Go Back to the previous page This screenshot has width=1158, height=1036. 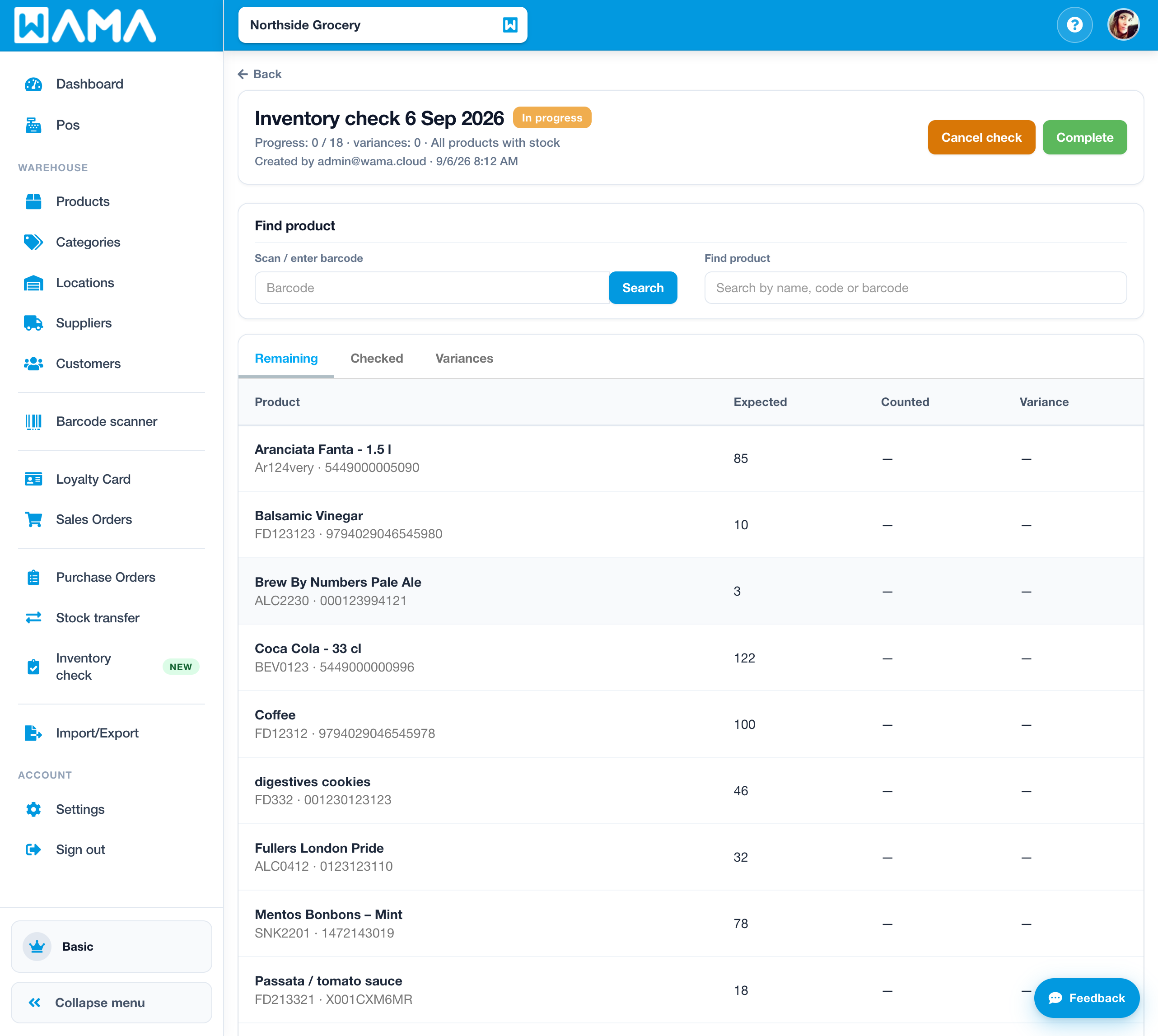(x=260, y=74)
